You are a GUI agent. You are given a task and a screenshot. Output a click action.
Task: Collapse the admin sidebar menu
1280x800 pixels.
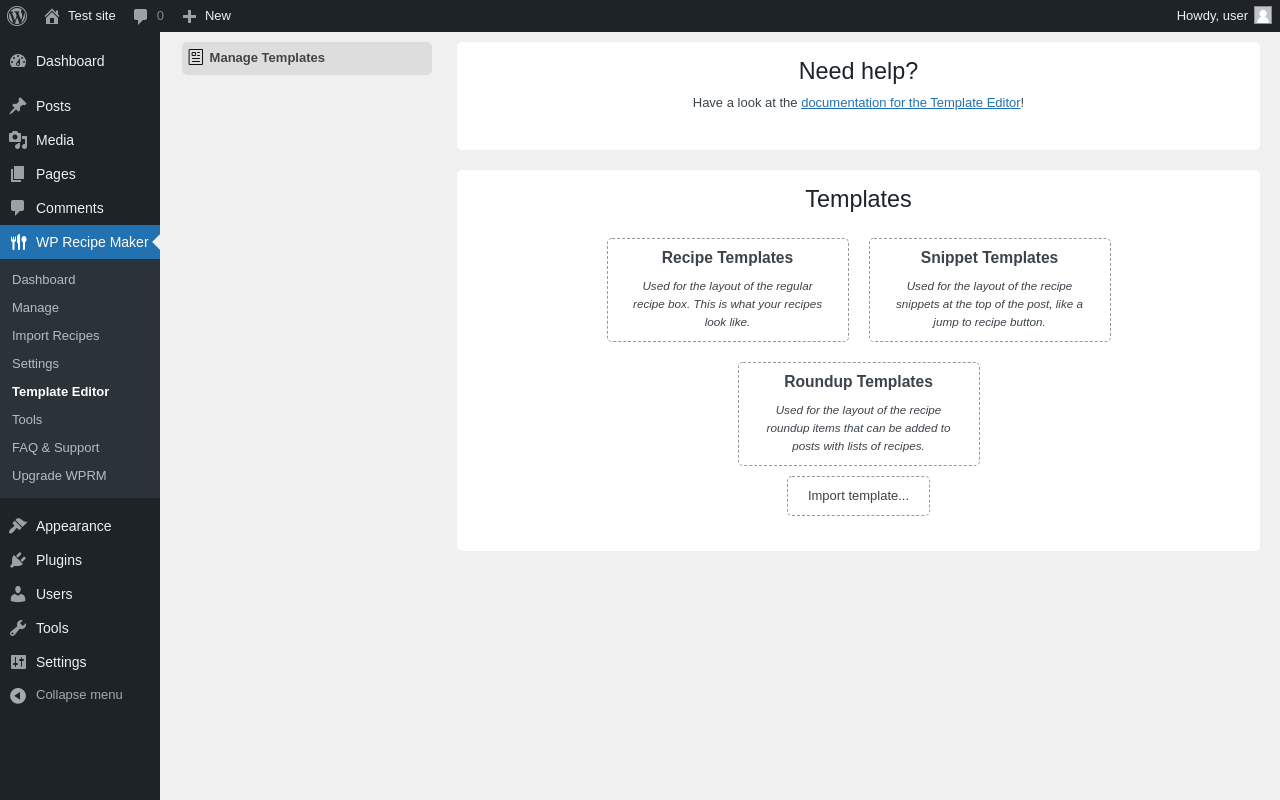[x=80, y=695]
